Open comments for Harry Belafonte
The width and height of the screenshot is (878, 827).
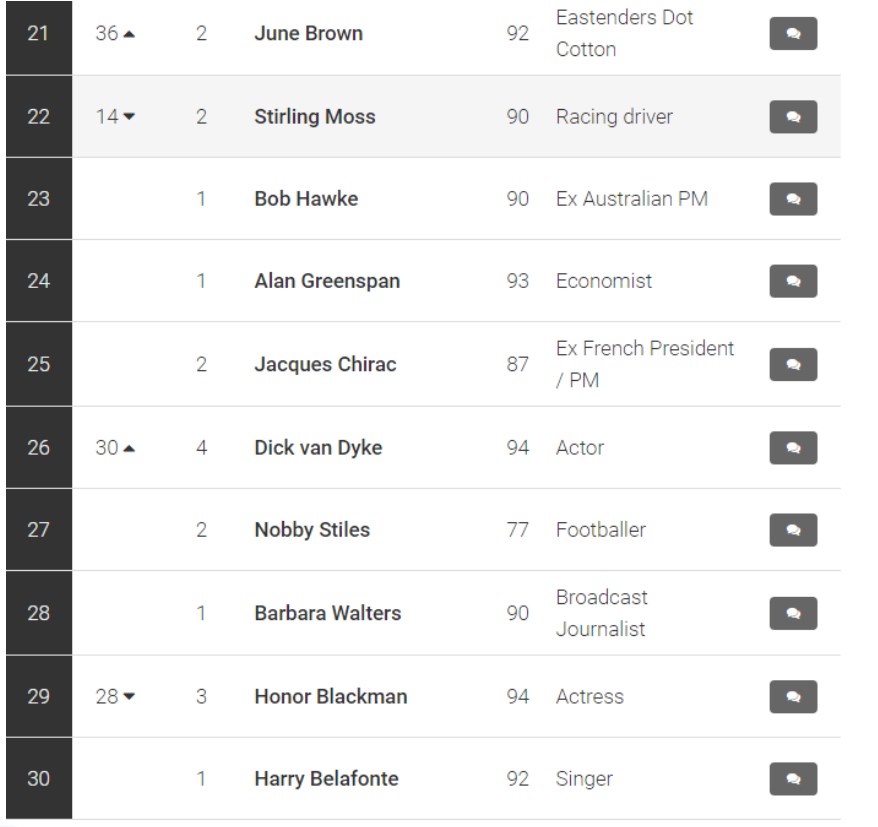[793, 779]
